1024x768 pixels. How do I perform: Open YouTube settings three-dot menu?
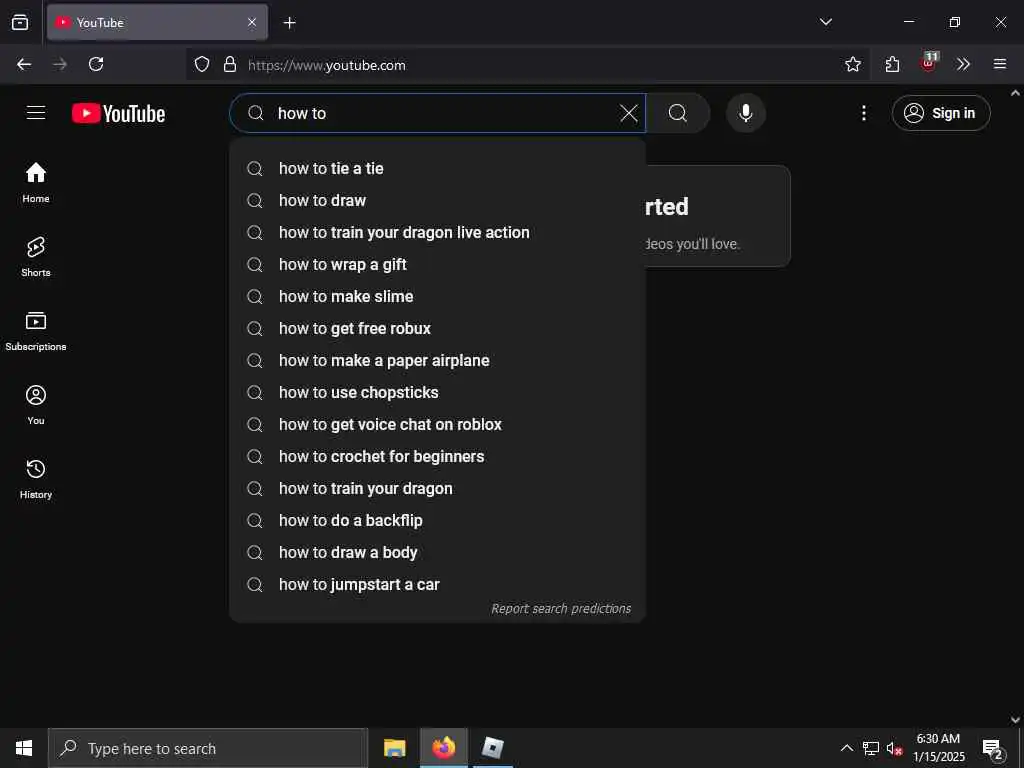863,113
